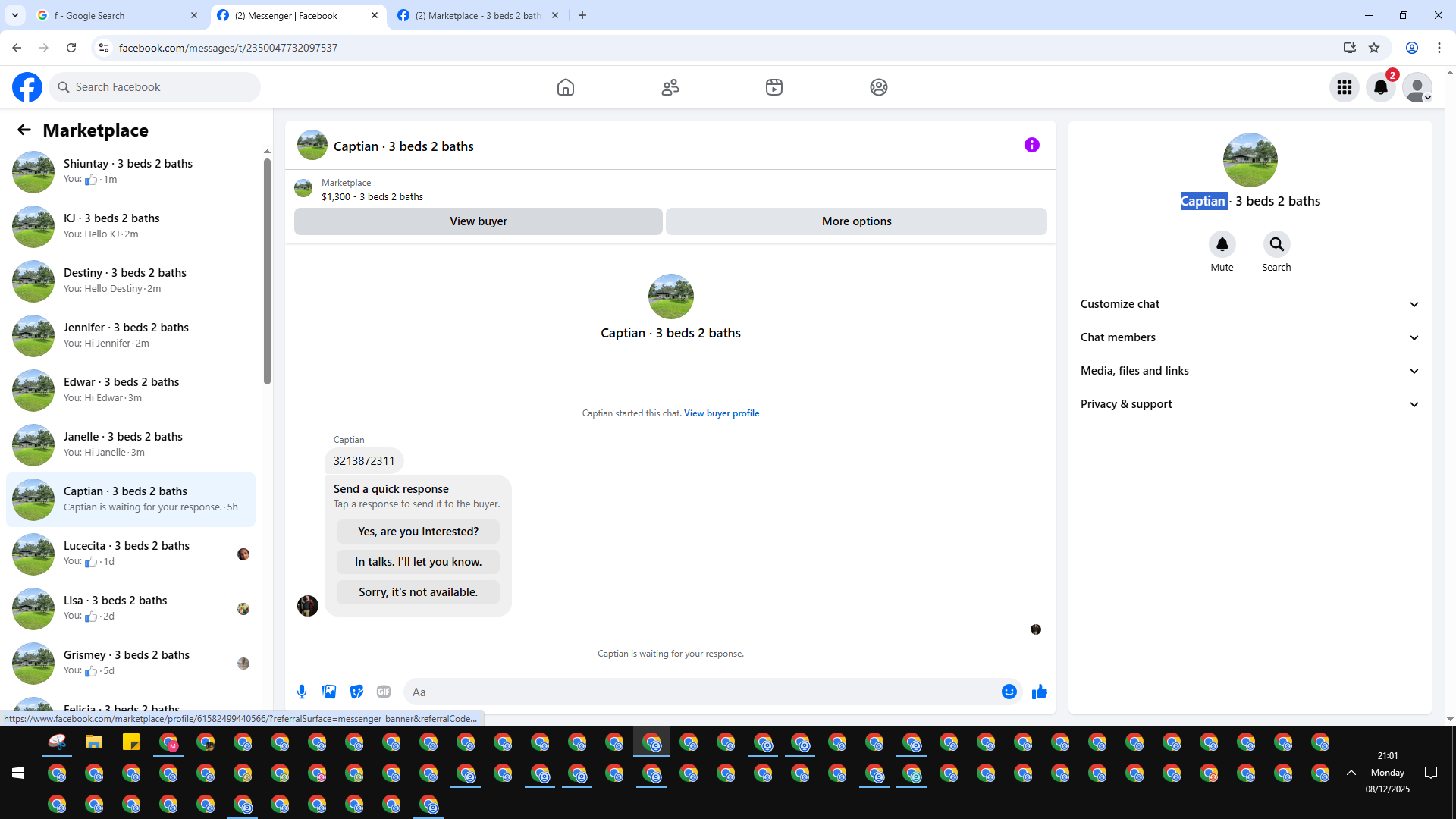Viewport: 1456px width, 819px height.
Task: Open the Facebook menu grid icon
Action: pos(1345,87)
